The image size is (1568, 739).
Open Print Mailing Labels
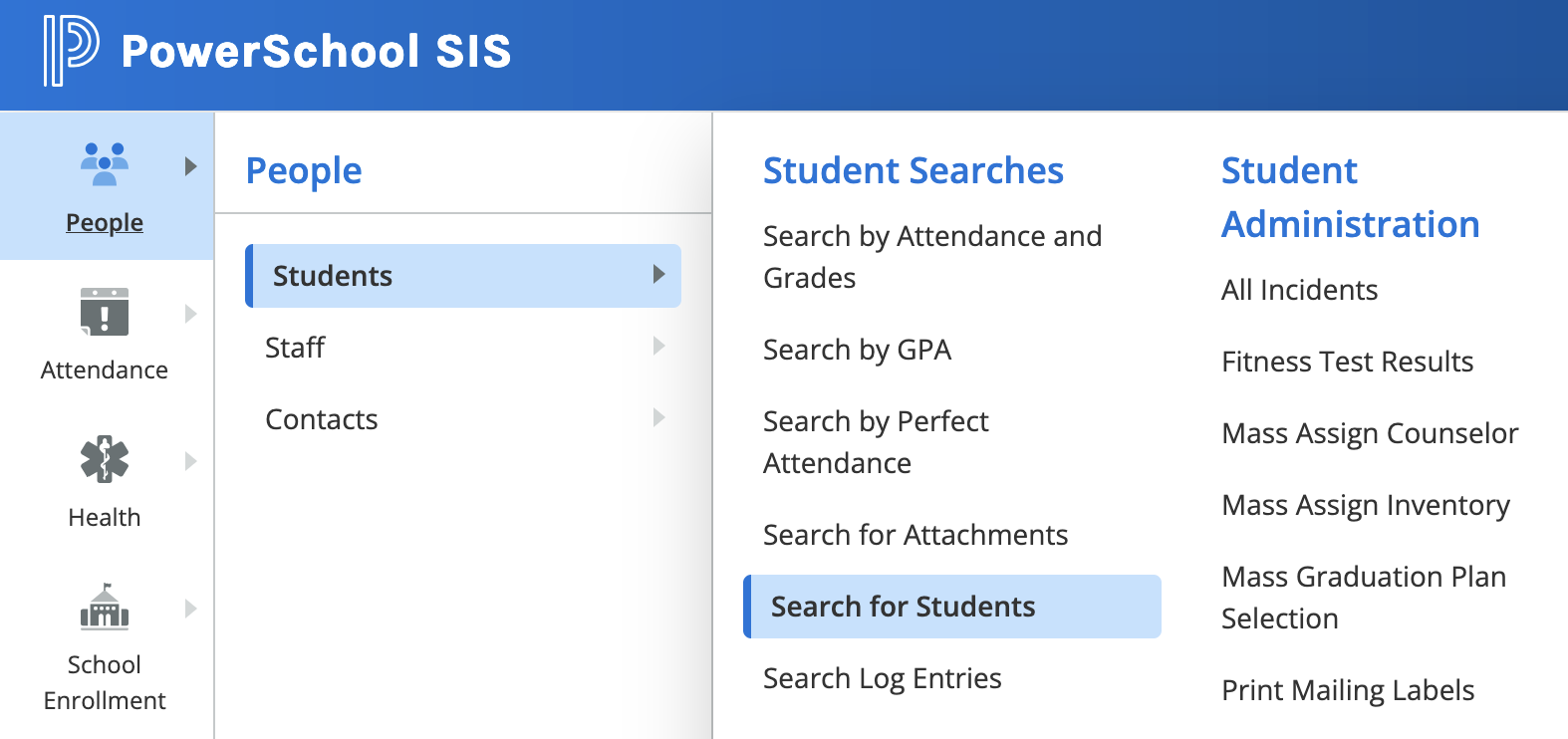click(x=1349, y=690)
